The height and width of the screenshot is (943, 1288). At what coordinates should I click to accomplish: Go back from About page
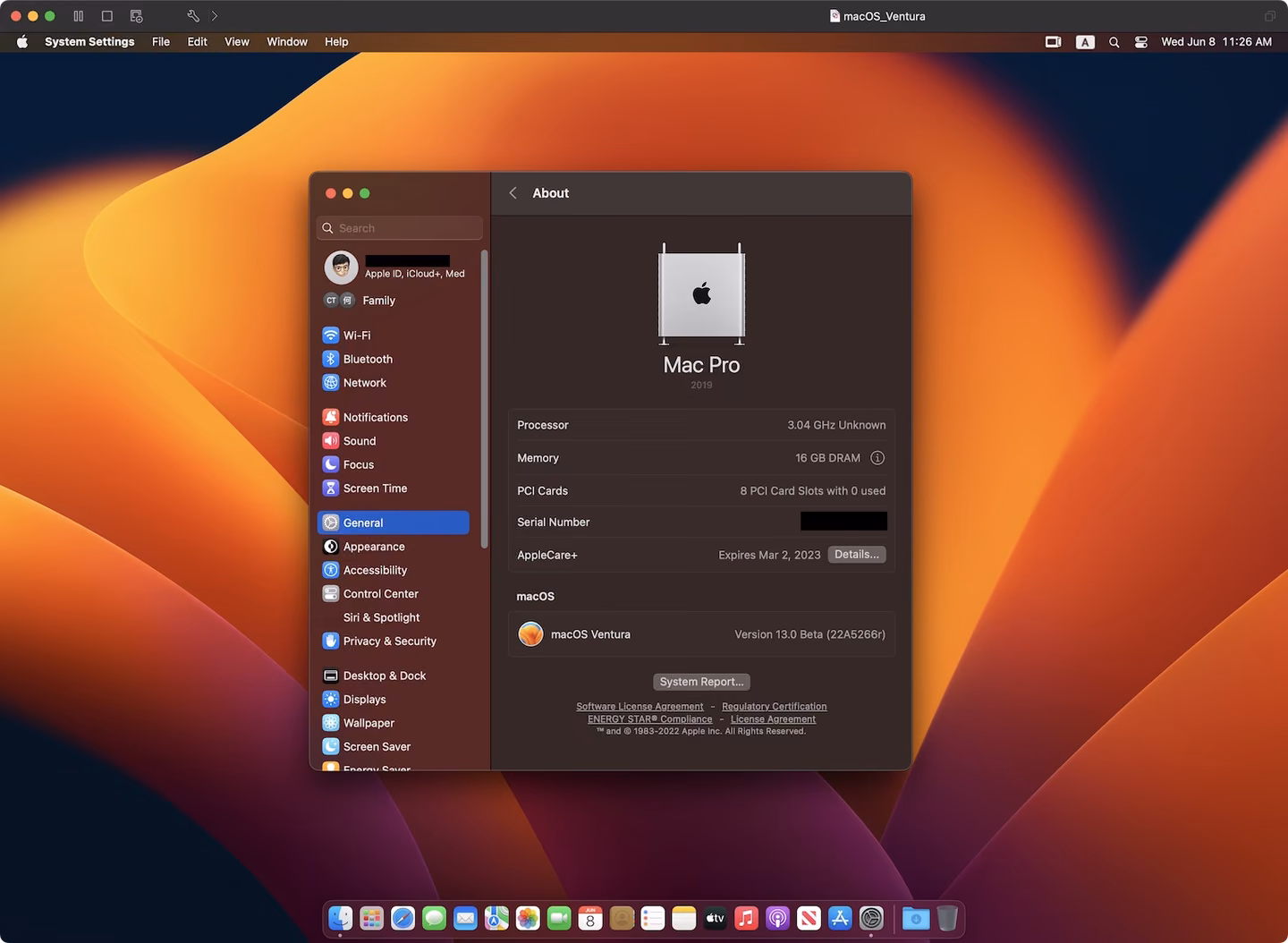513,193
